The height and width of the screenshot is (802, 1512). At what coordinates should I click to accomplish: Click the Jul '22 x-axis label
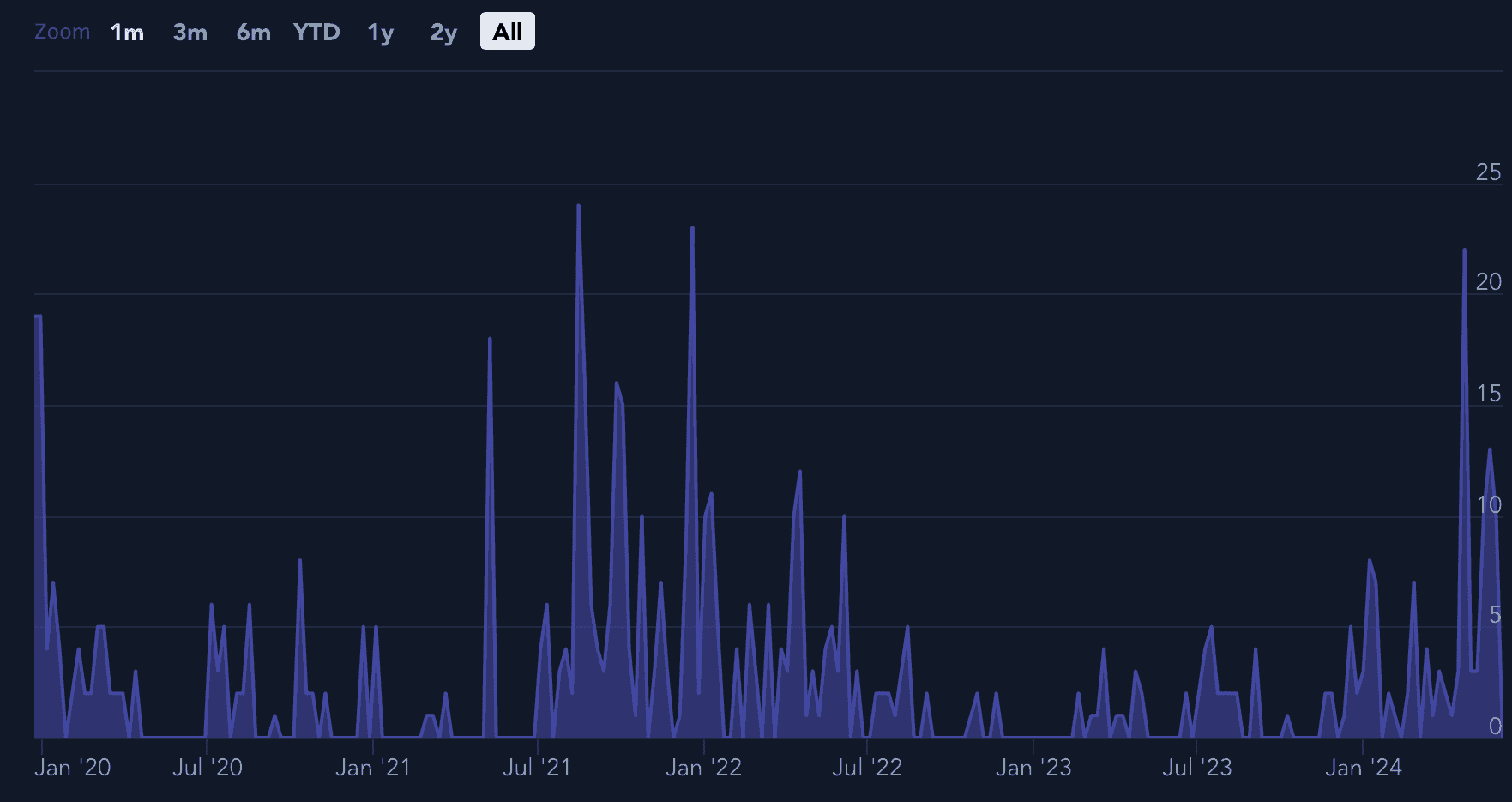867,768
